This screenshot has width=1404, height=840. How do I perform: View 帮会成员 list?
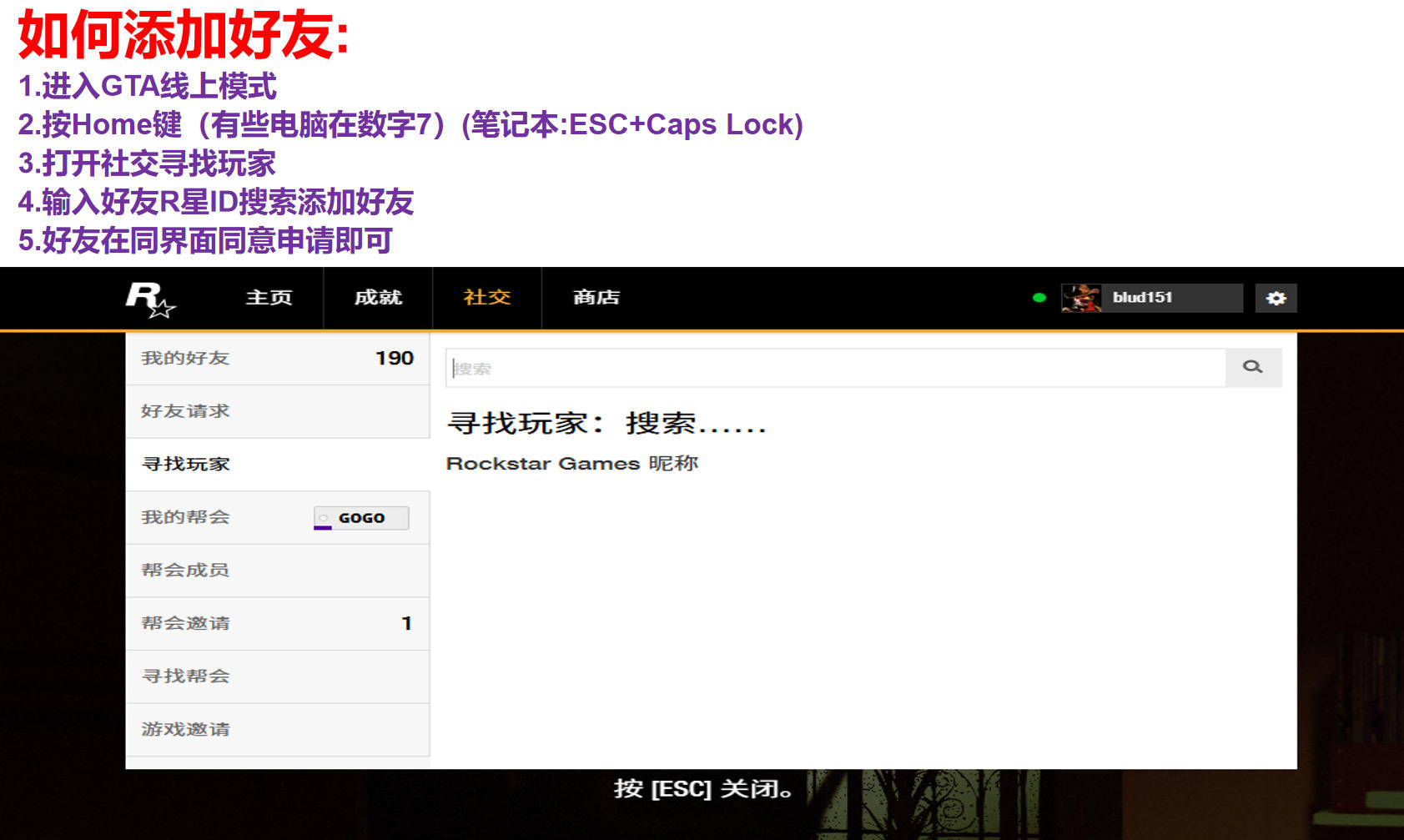pos(277,571)
